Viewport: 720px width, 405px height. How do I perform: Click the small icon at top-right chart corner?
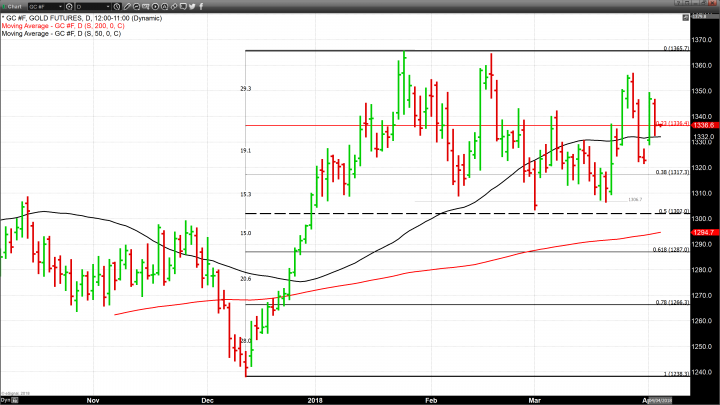click(x=685, y=17)
